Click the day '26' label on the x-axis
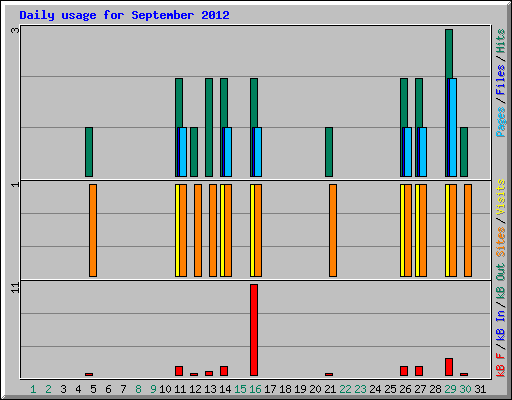This screenshot has height=400, width=512. 405,389
